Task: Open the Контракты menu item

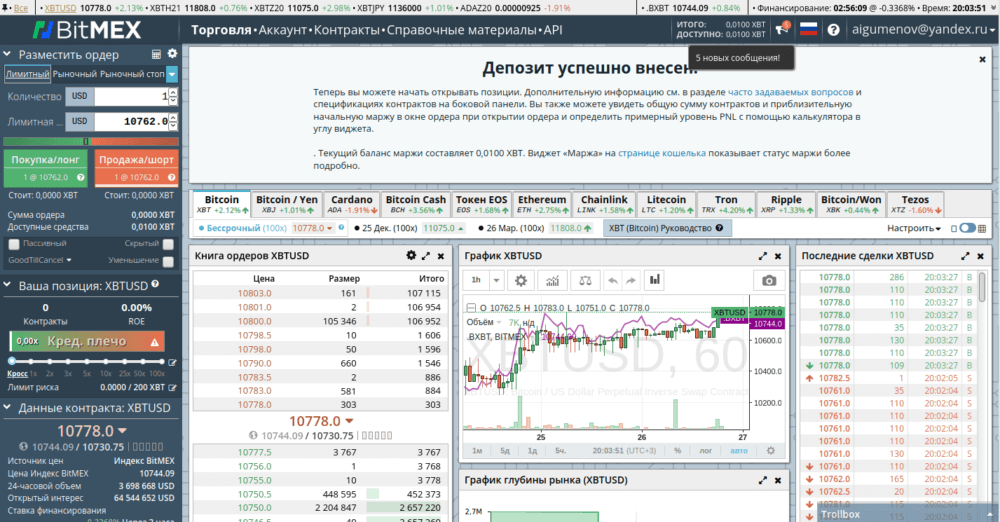Action: 346,30
